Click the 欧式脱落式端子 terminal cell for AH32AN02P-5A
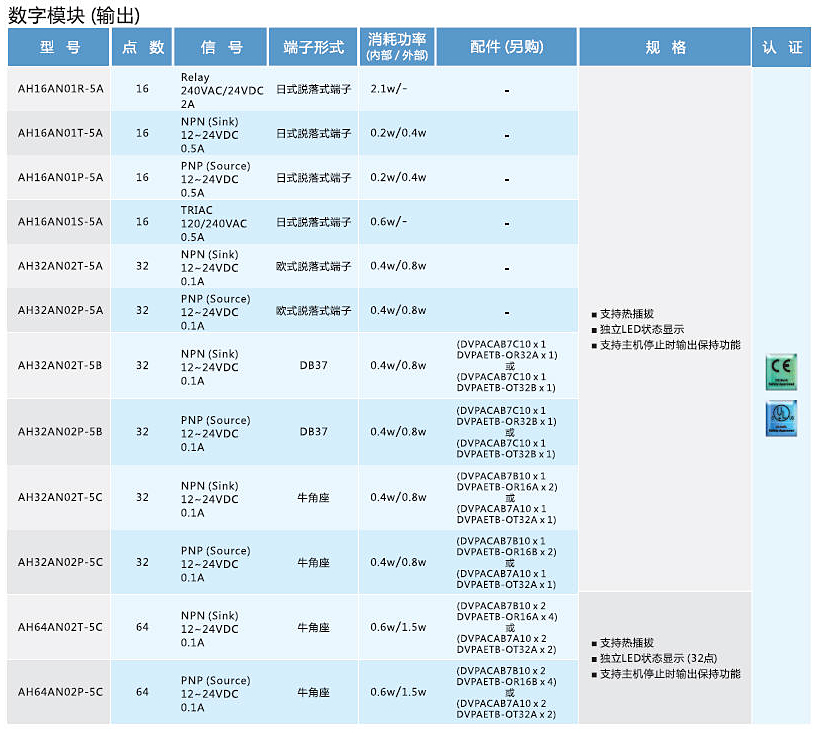Screen dimensions: 820x733 (x=313, y=311)
